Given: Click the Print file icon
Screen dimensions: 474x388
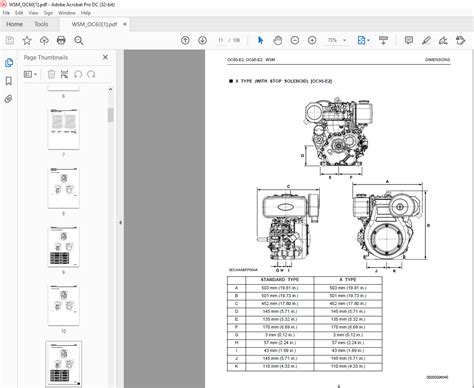Looking at the screenshot, I should 61,41.
